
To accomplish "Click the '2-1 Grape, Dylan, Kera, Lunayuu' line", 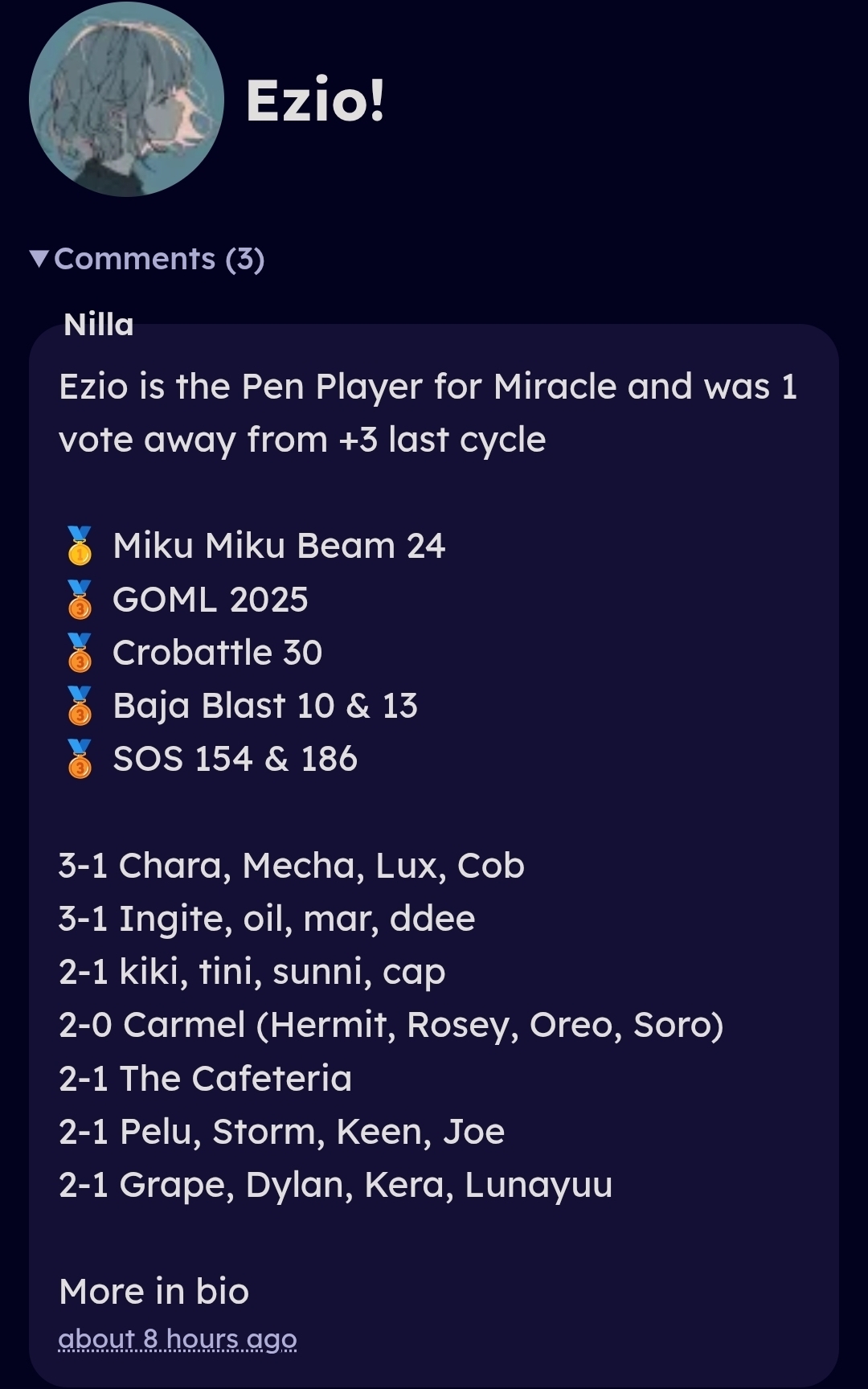I will point(335,1185).
